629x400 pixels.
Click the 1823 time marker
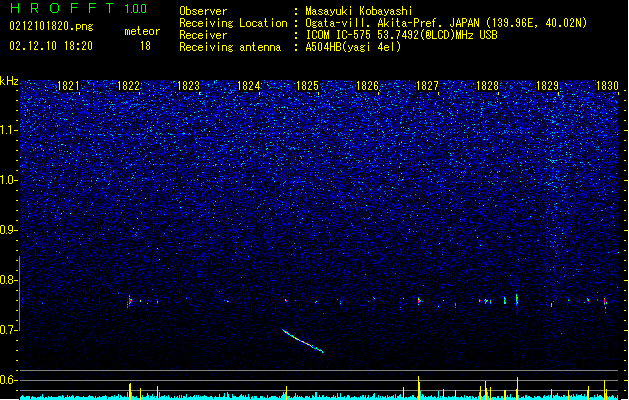(188, 86)
